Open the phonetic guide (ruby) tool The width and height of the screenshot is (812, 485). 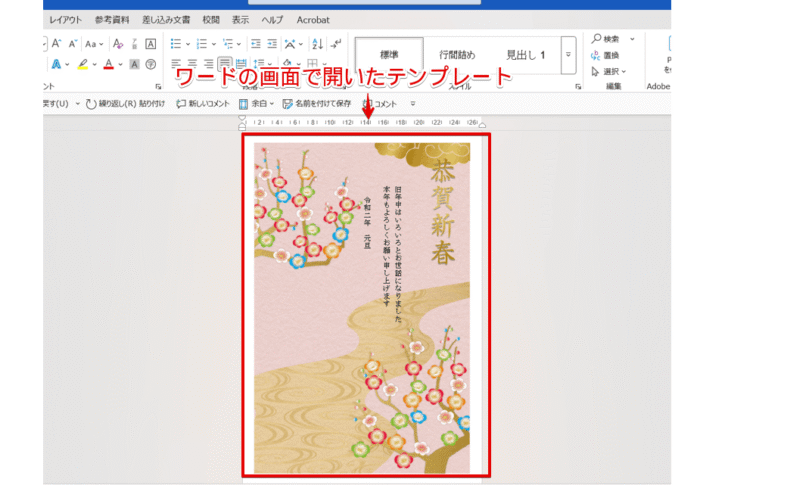pos(134,44)
